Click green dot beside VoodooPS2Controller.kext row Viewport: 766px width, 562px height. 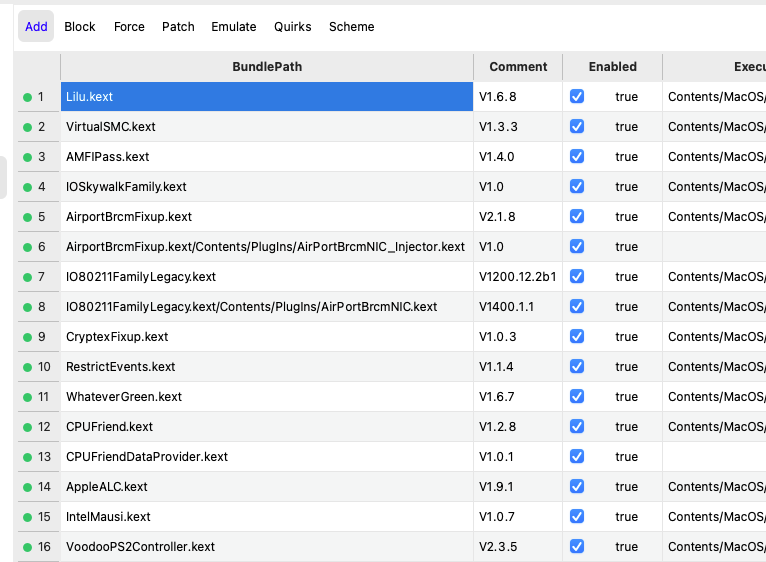tap(27, 547)
